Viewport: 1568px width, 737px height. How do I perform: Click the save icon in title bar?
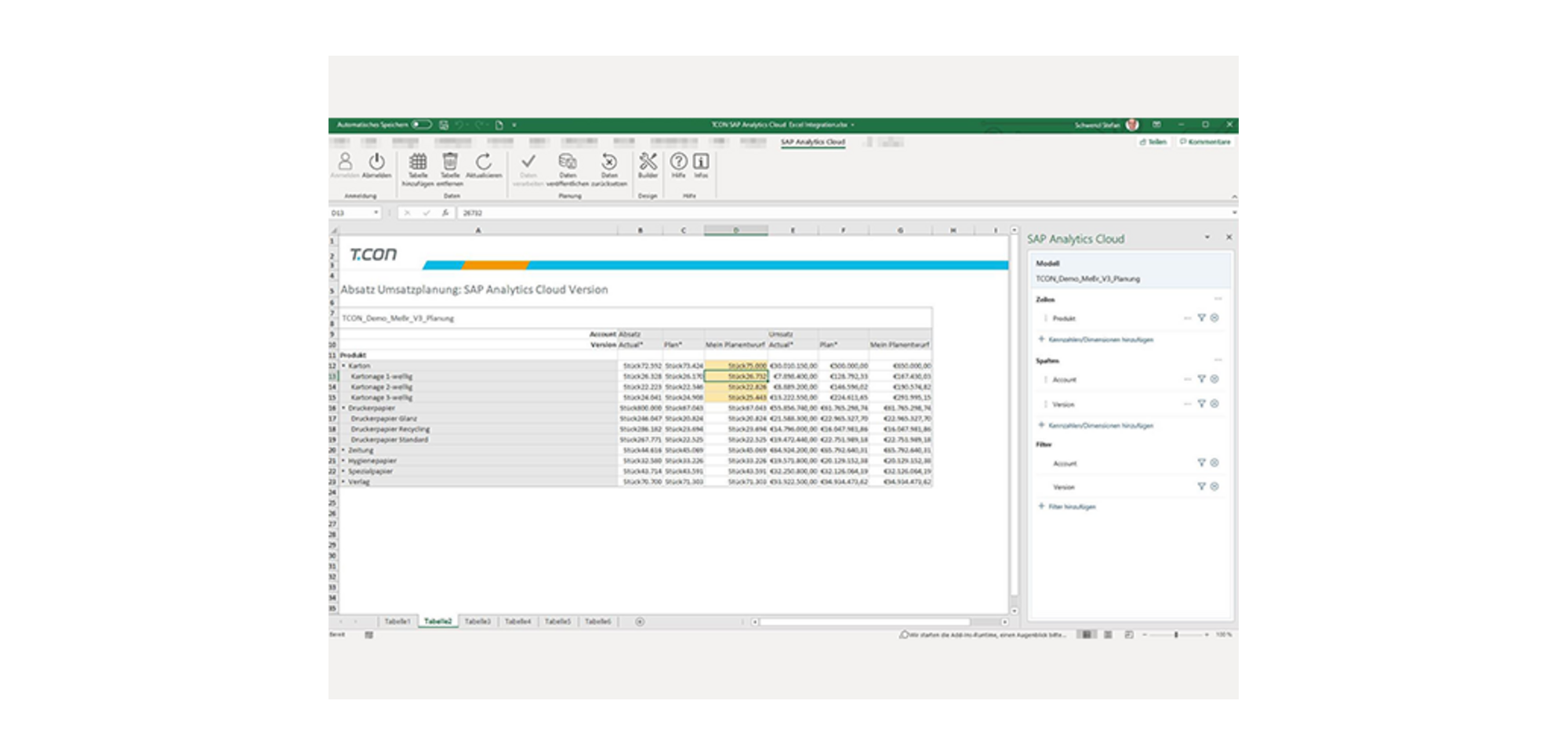click(444, 125)
